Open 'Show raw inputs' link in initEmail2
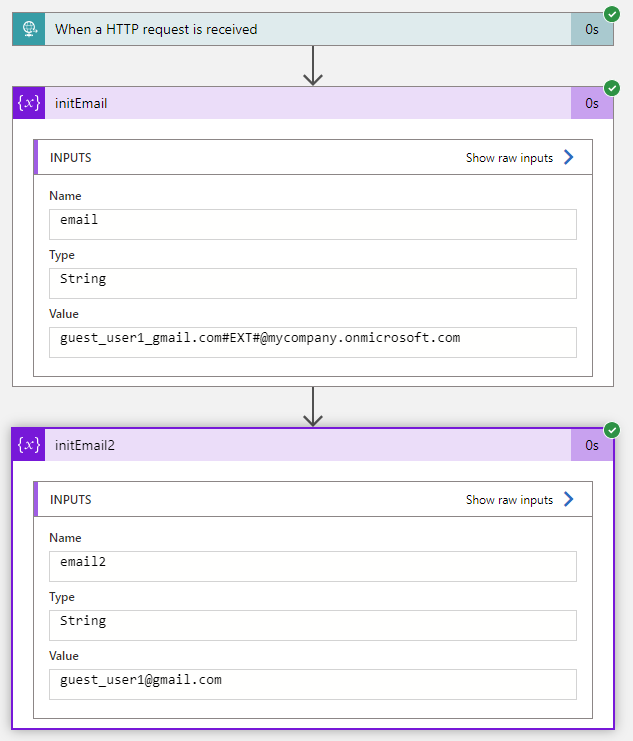Viewport: 633px width, 741px height. (x=509, y=500)
